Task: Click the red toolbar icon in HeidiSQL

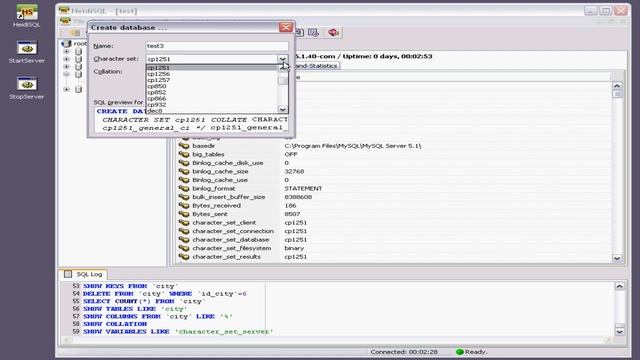Action: (x=333, y=32)
